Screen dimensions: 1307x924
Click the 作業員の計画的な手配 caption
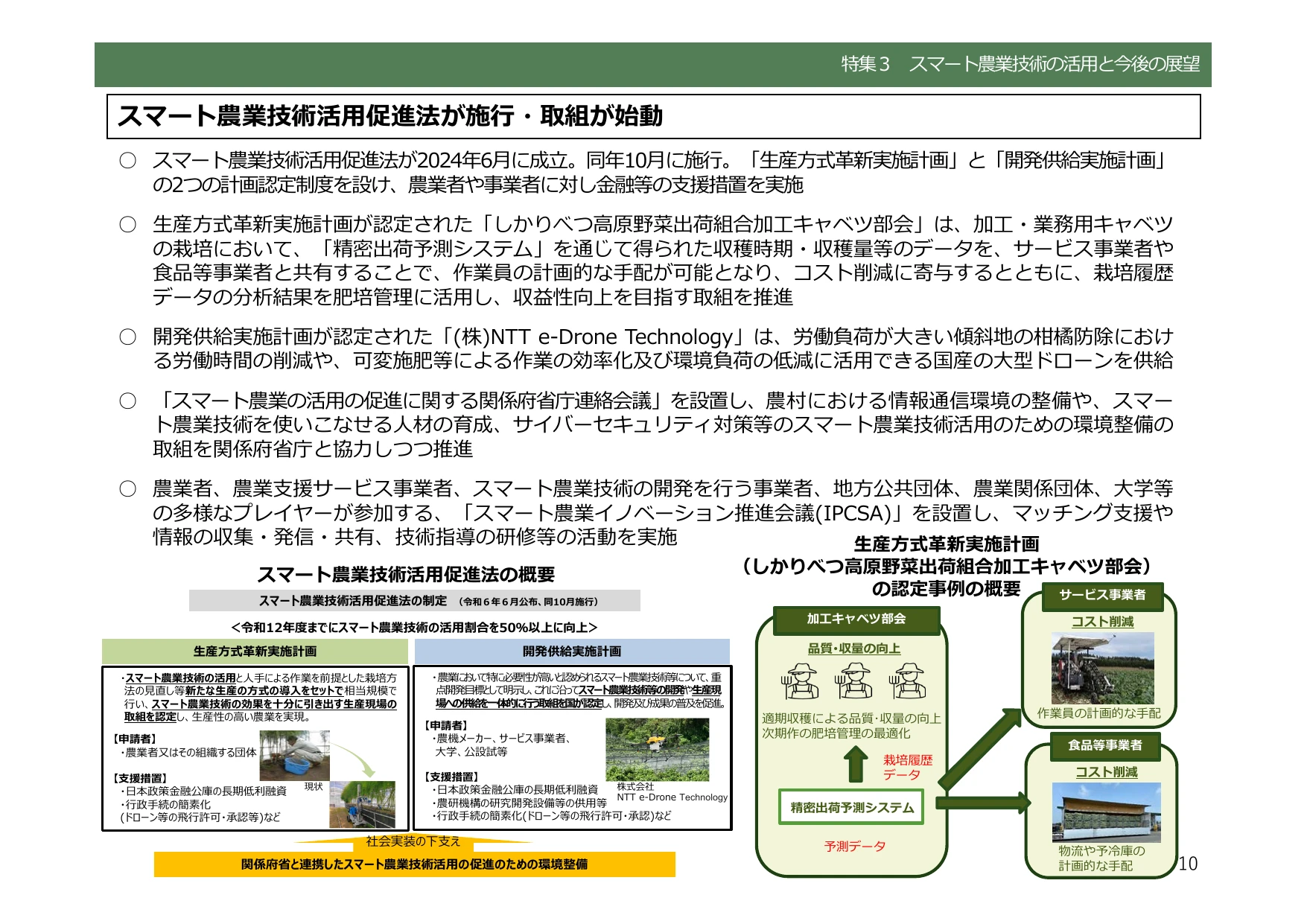(1098, 713)
